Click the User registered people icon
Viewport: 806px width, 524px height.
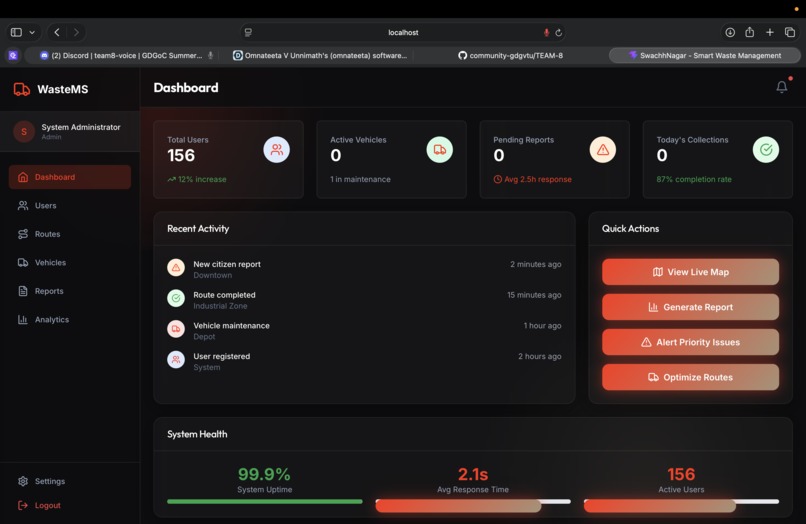click(176, 359)
